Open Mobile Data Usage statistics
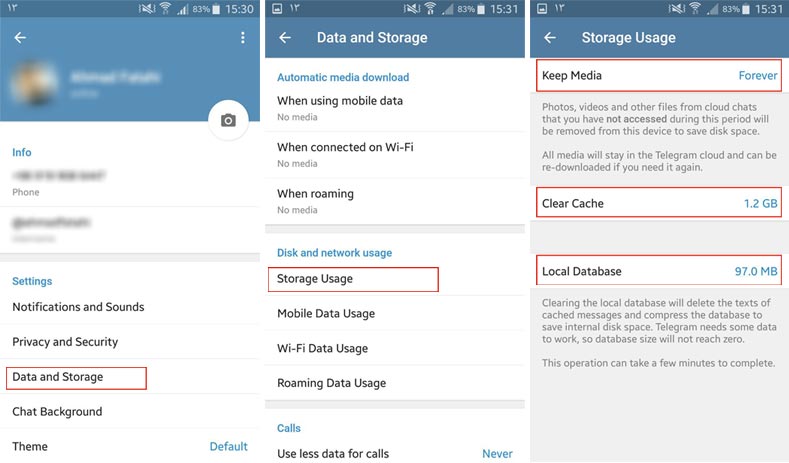The height and width of the screenshot is (463, 789). pos(394,314)
